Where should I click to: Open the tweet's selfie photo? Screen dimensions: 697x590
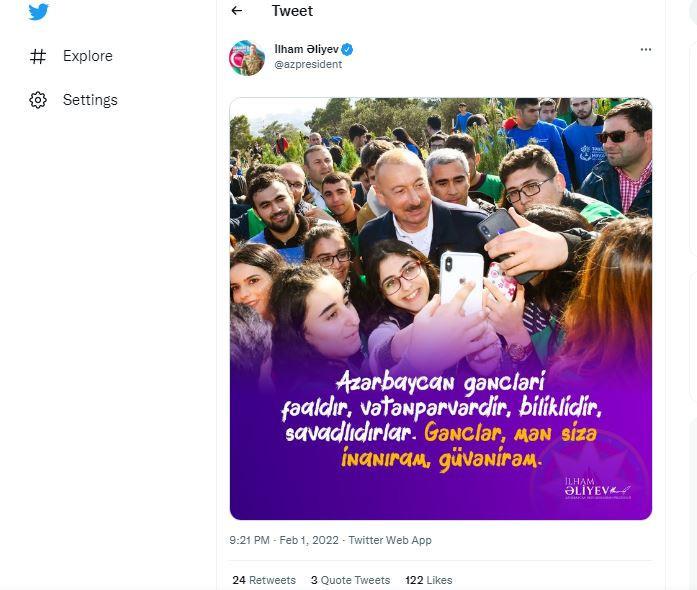tap(440, 230)
